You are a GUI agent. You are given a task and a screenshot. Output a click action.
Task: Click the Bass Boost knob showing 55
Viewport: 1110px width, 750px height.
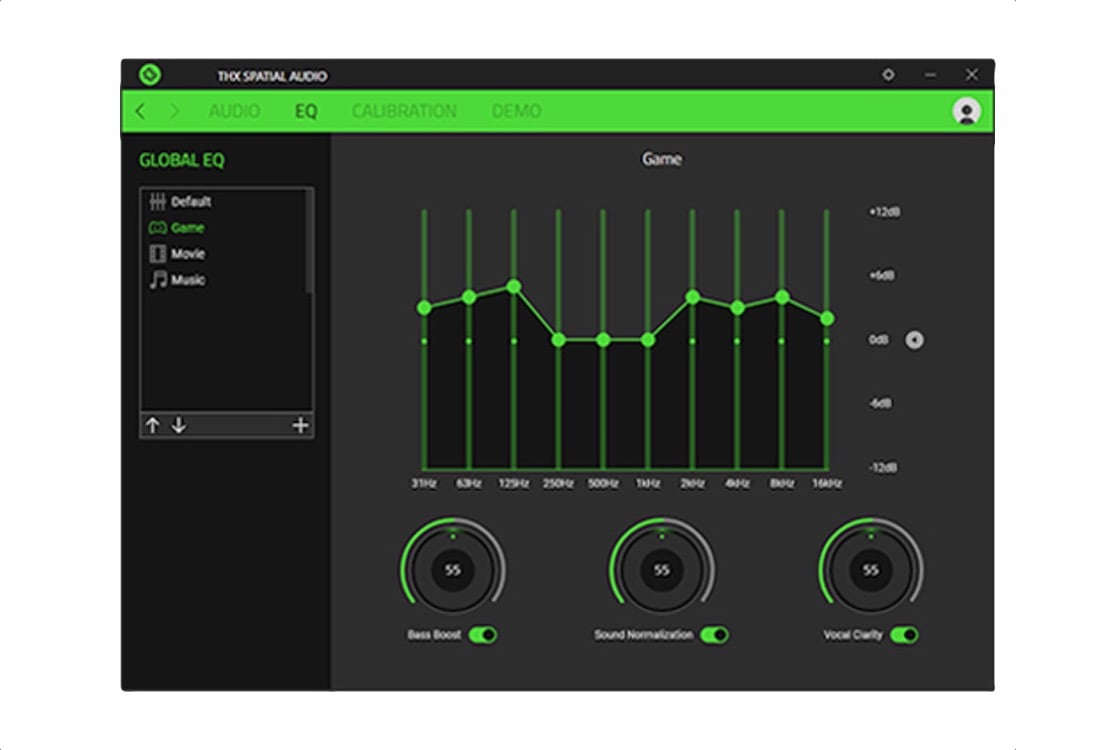[454, 570]
